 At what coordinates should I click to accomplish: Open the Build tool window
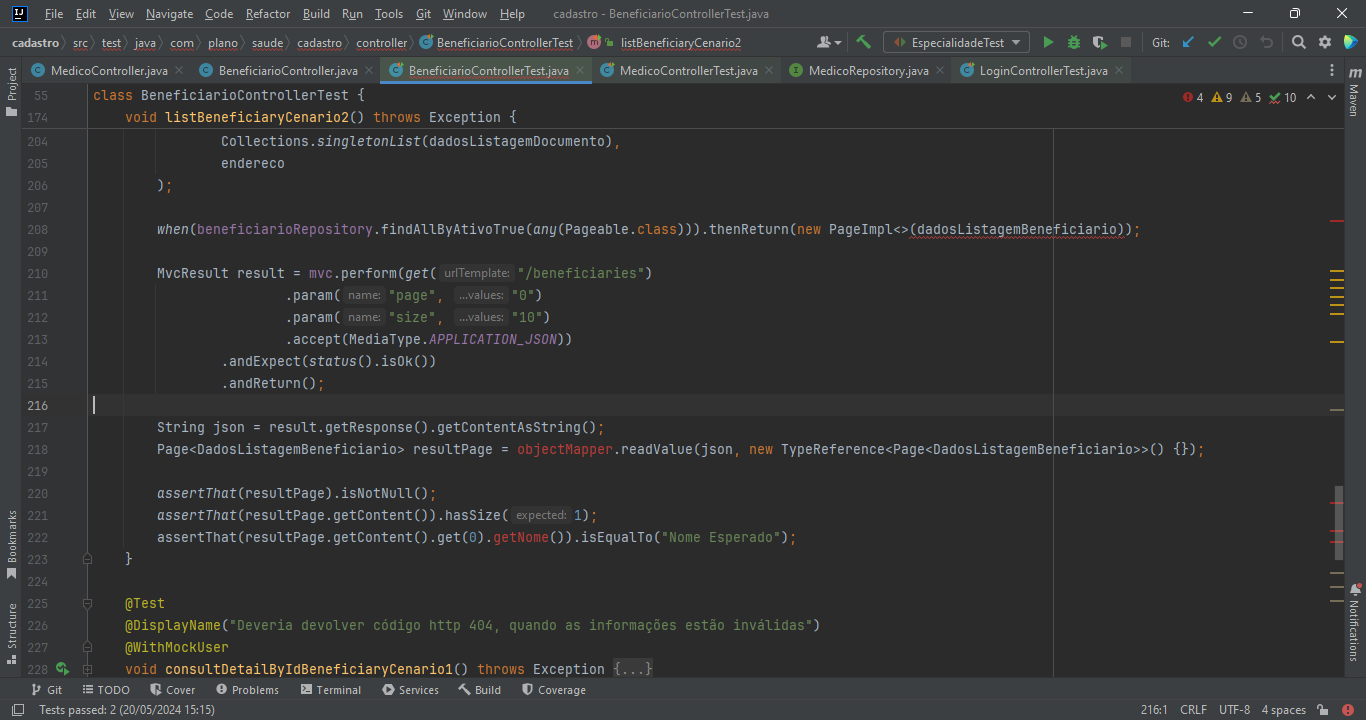click(480, 690)
